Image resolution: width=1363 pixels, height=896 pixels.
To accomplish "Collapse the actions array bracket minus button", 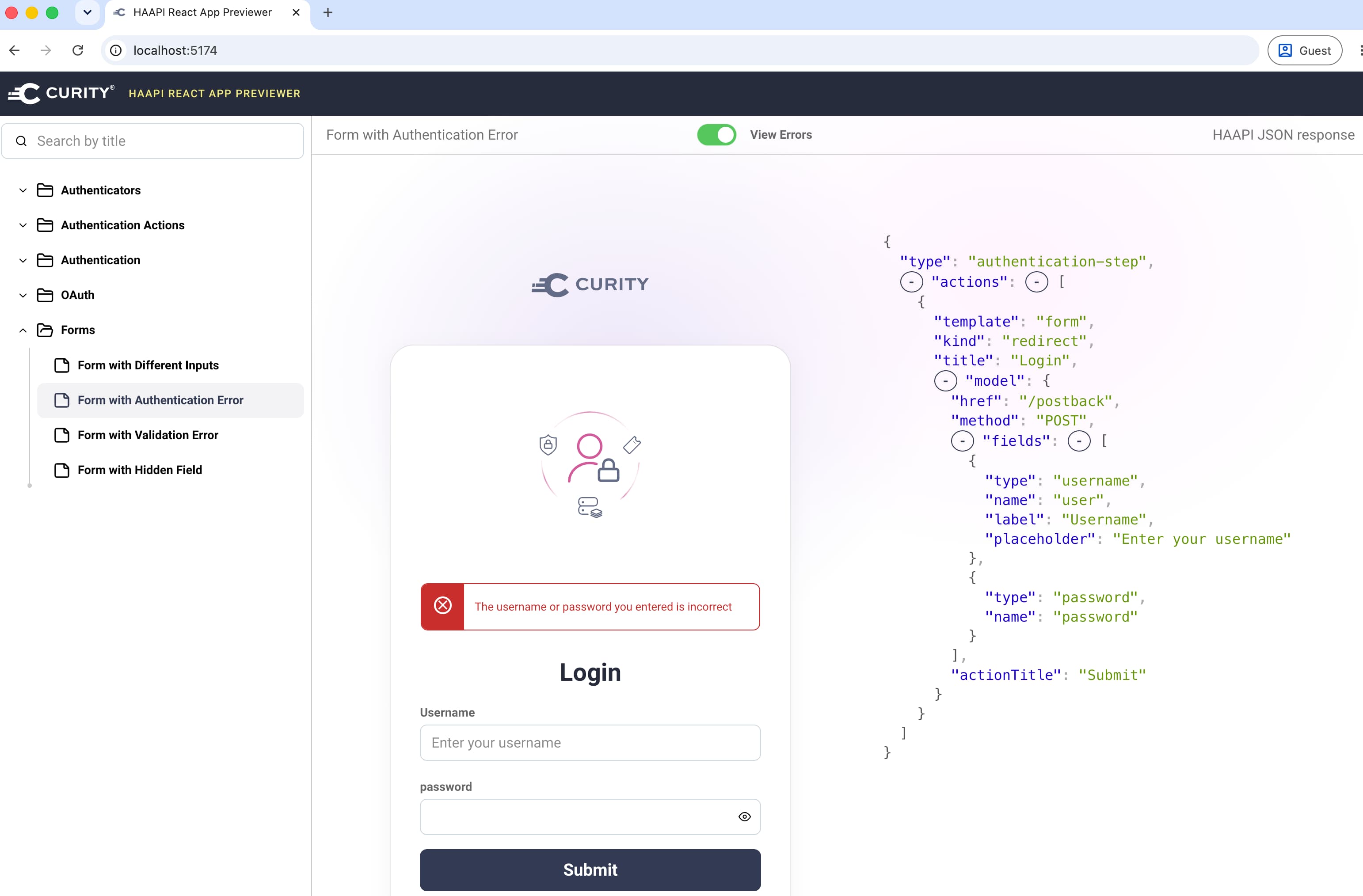I will 1036,282.
